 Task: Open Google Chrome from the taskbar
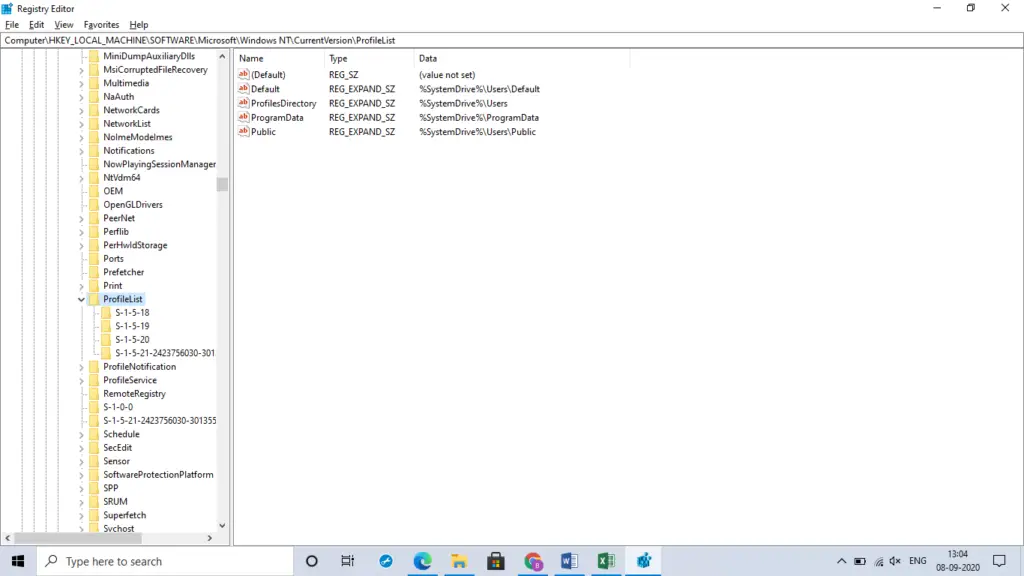[x=533, y=562]
